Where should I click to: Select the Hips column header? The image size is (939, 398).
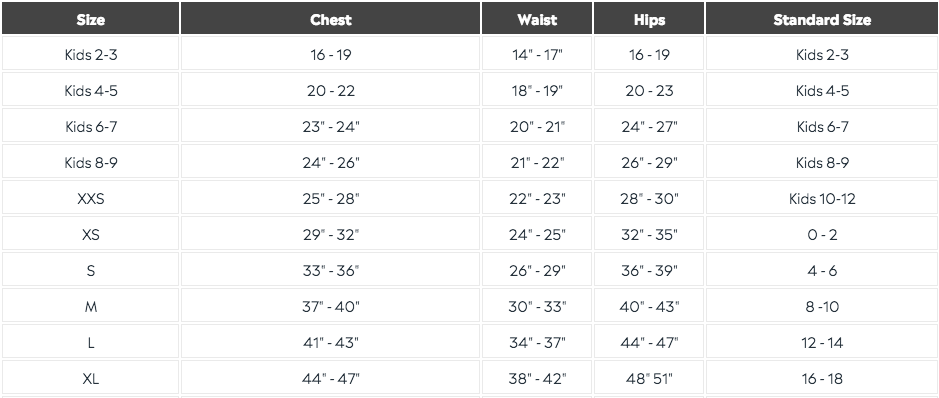pos(649,19)
